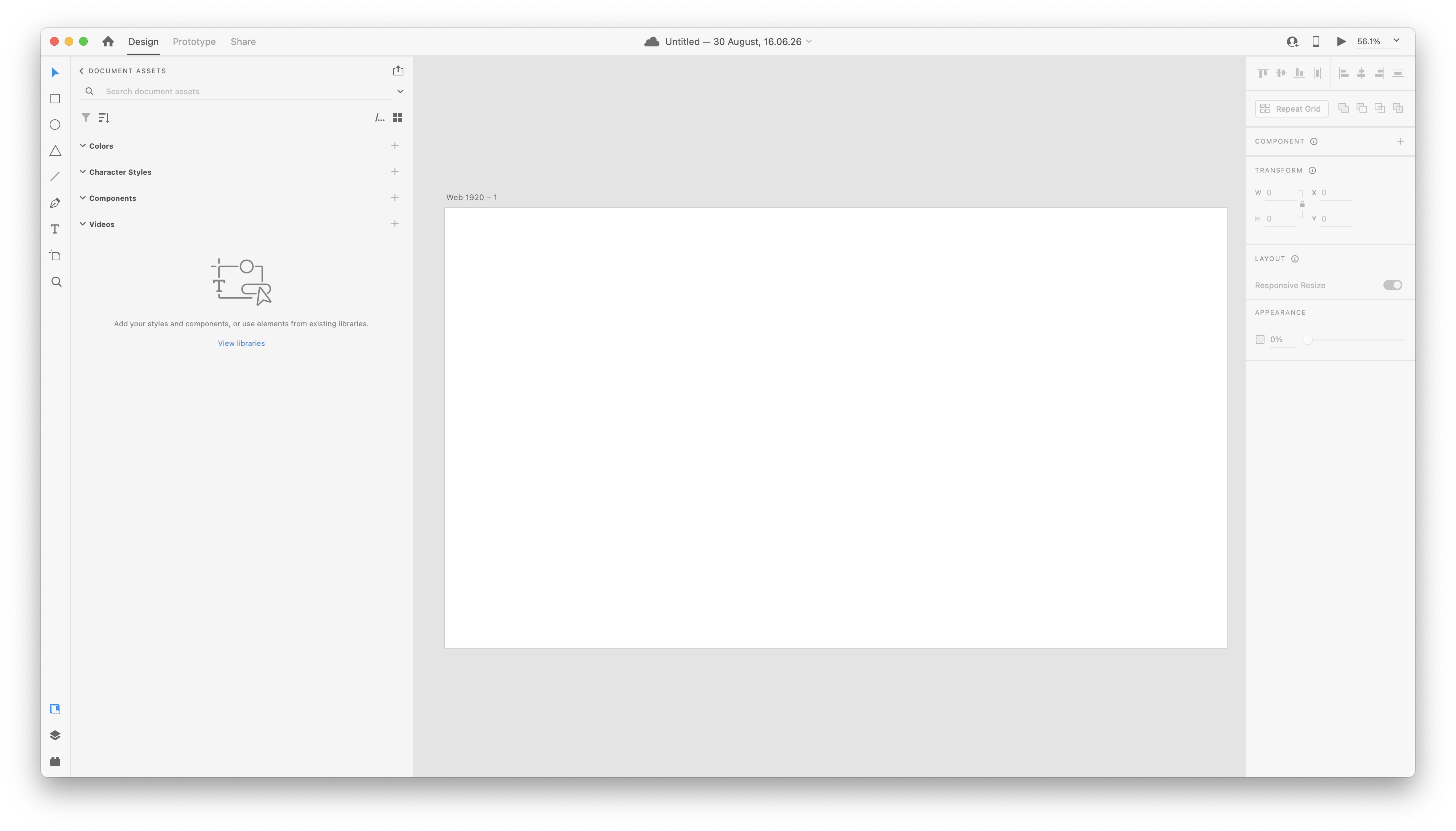
Task: Click the opacity slider handle
Action: point(1307,340)
